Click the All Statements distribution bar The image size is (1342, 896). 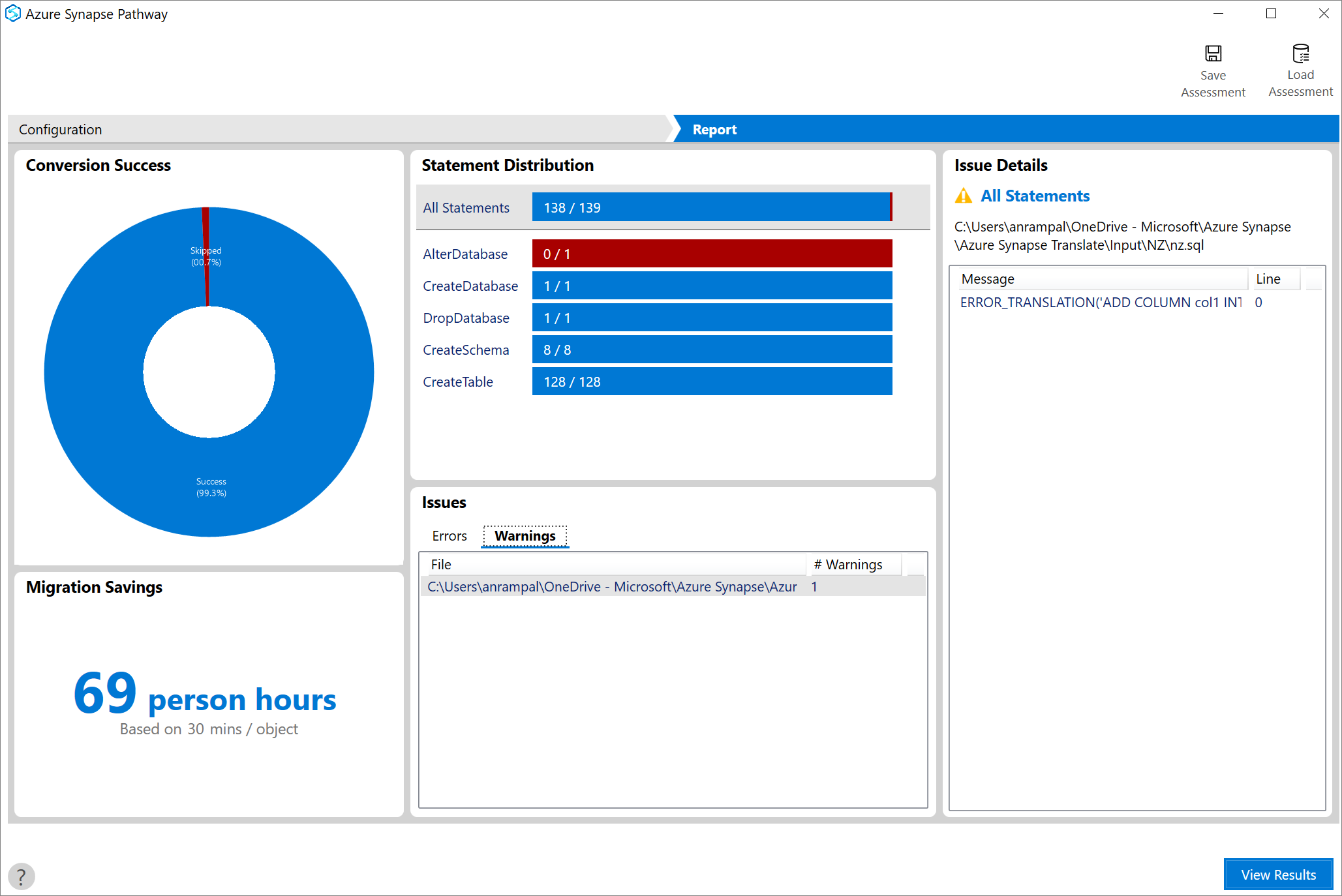[x=714, y=207]
